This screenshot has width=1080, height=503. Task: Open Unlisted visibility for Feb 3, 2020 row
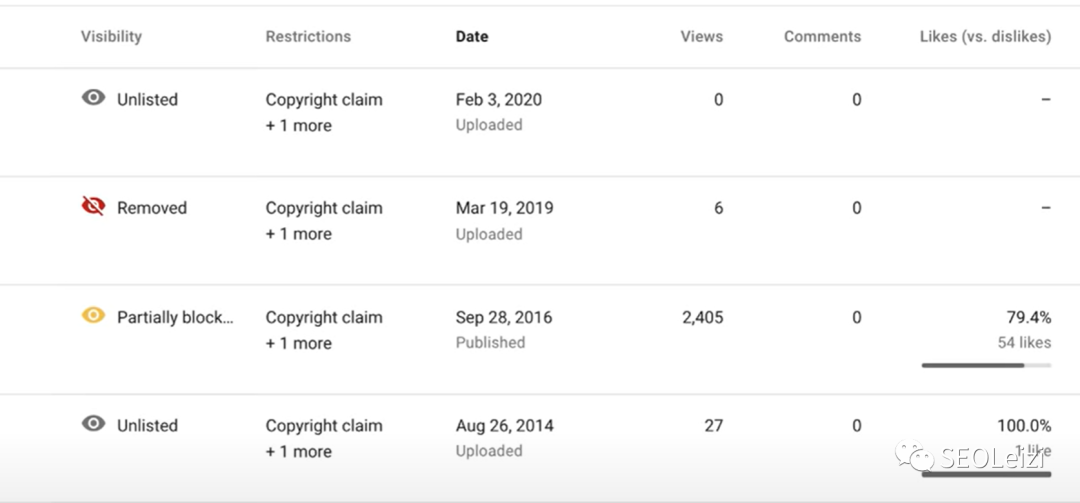tap(147, 100)
